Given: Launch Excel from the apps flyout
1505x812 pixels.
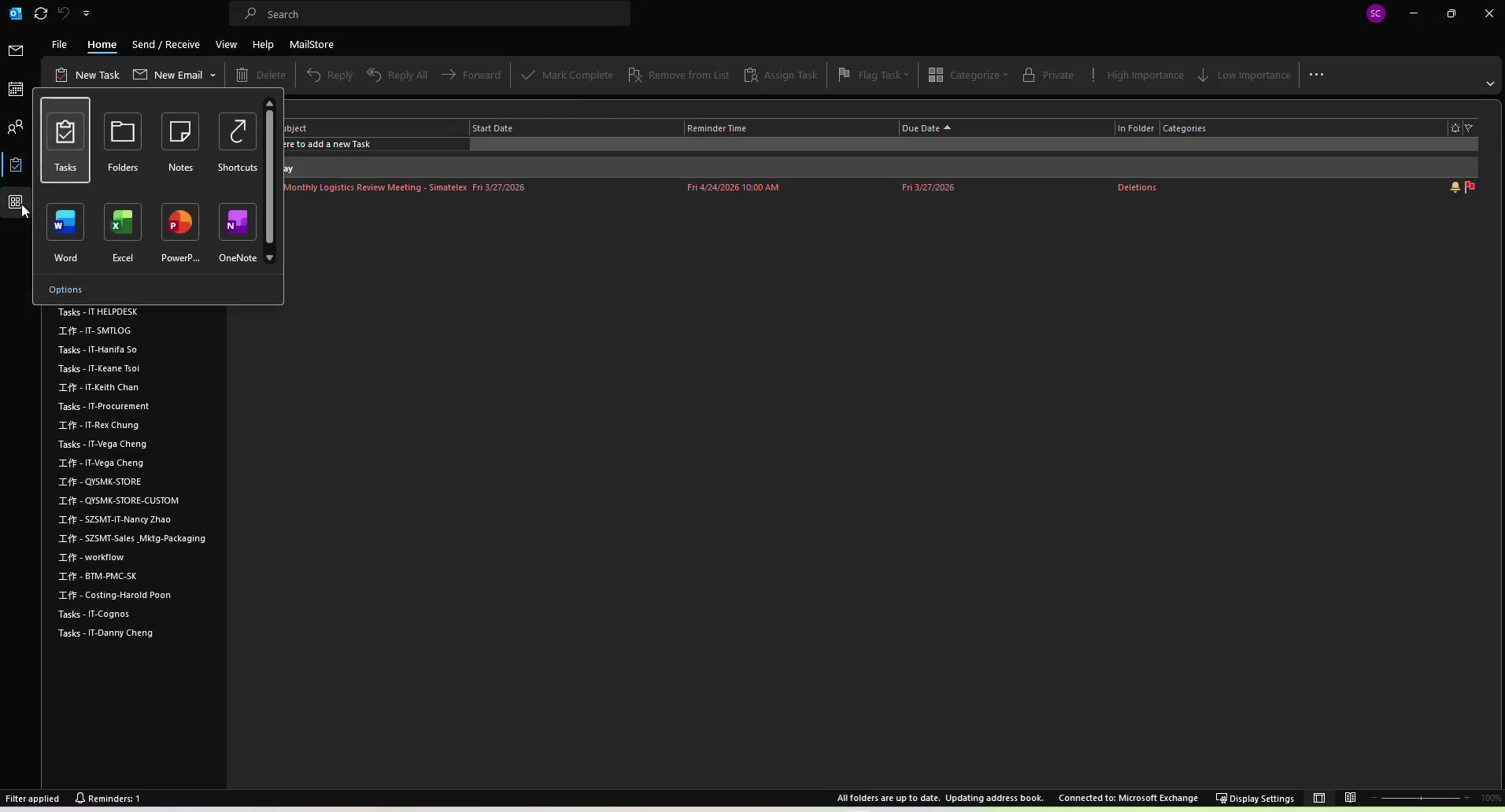Looking at the screenshot, I should pyautogui.click(x=123, y=232).
